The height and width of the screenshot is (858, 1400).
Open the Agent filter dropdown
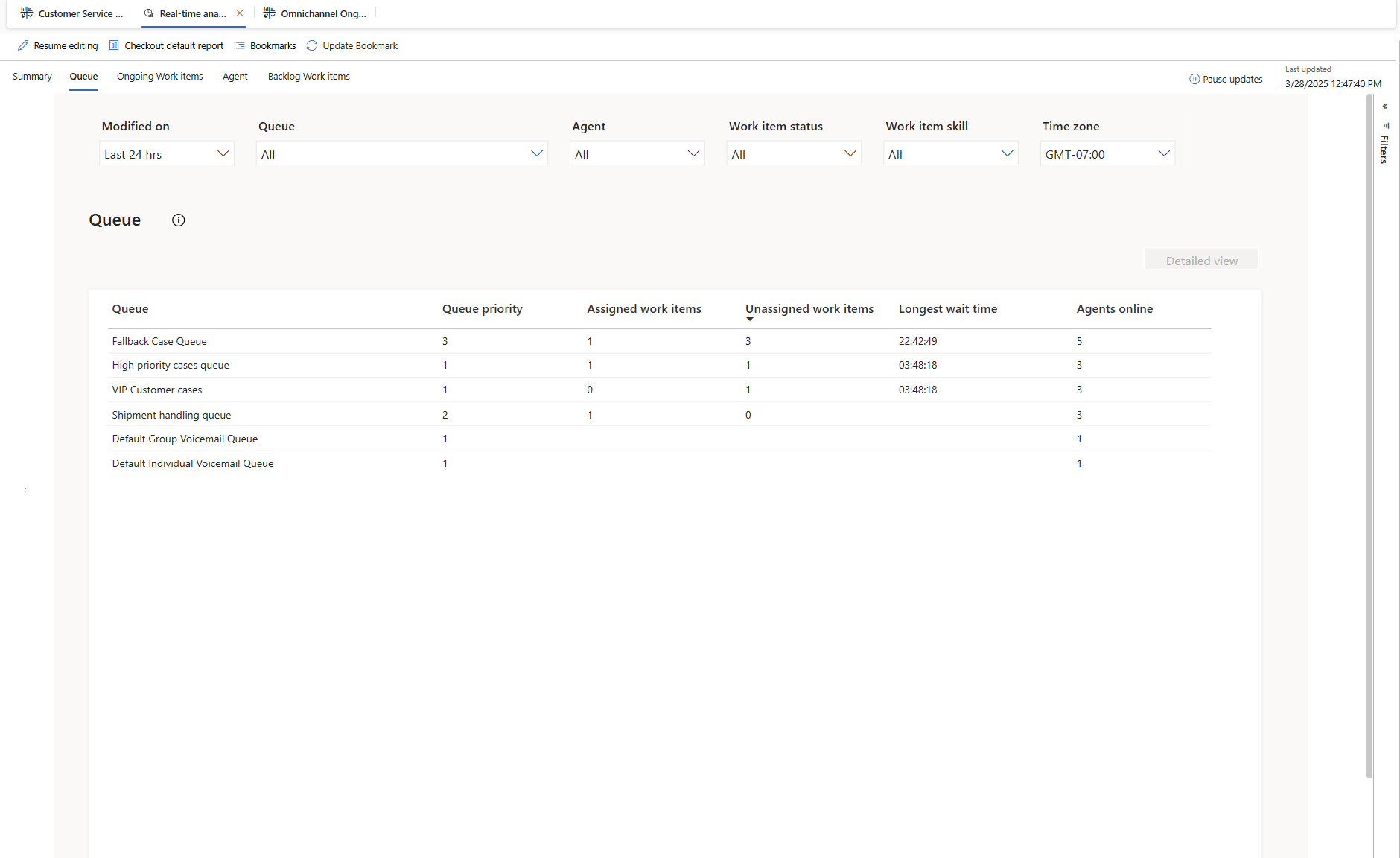click(x=637, y=153)
